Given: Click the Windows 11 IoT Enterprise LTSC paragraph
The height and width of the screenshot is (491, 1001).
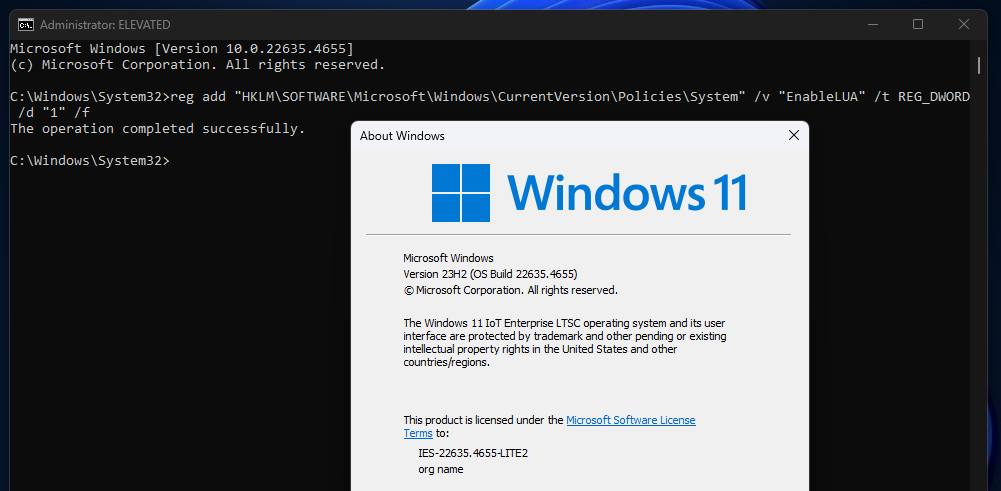Looking at the screenshot, I should (565, 342).
